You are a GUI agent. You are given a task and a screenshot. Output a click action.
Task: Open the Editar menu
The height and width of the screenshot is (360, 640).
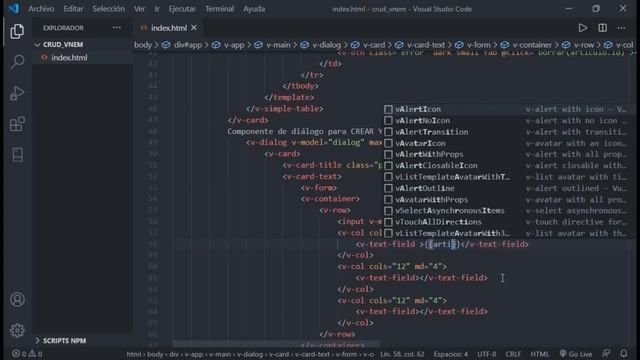tap(73, 9)
